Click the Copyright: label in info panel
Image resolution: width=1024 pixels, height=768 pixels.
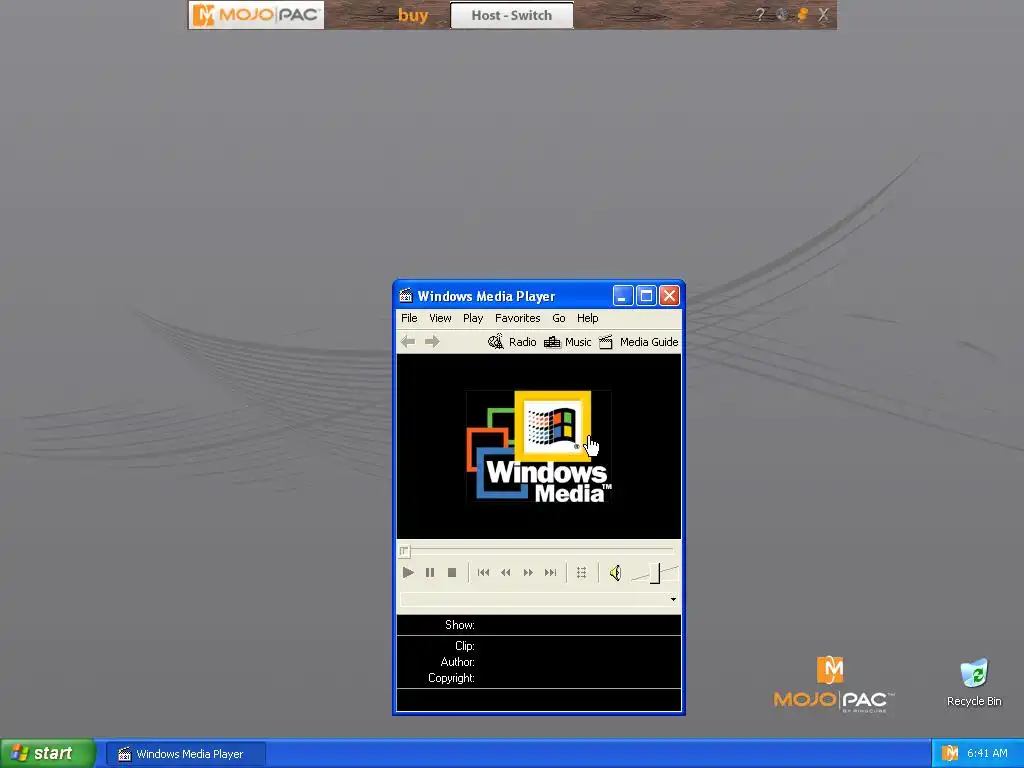451,678
